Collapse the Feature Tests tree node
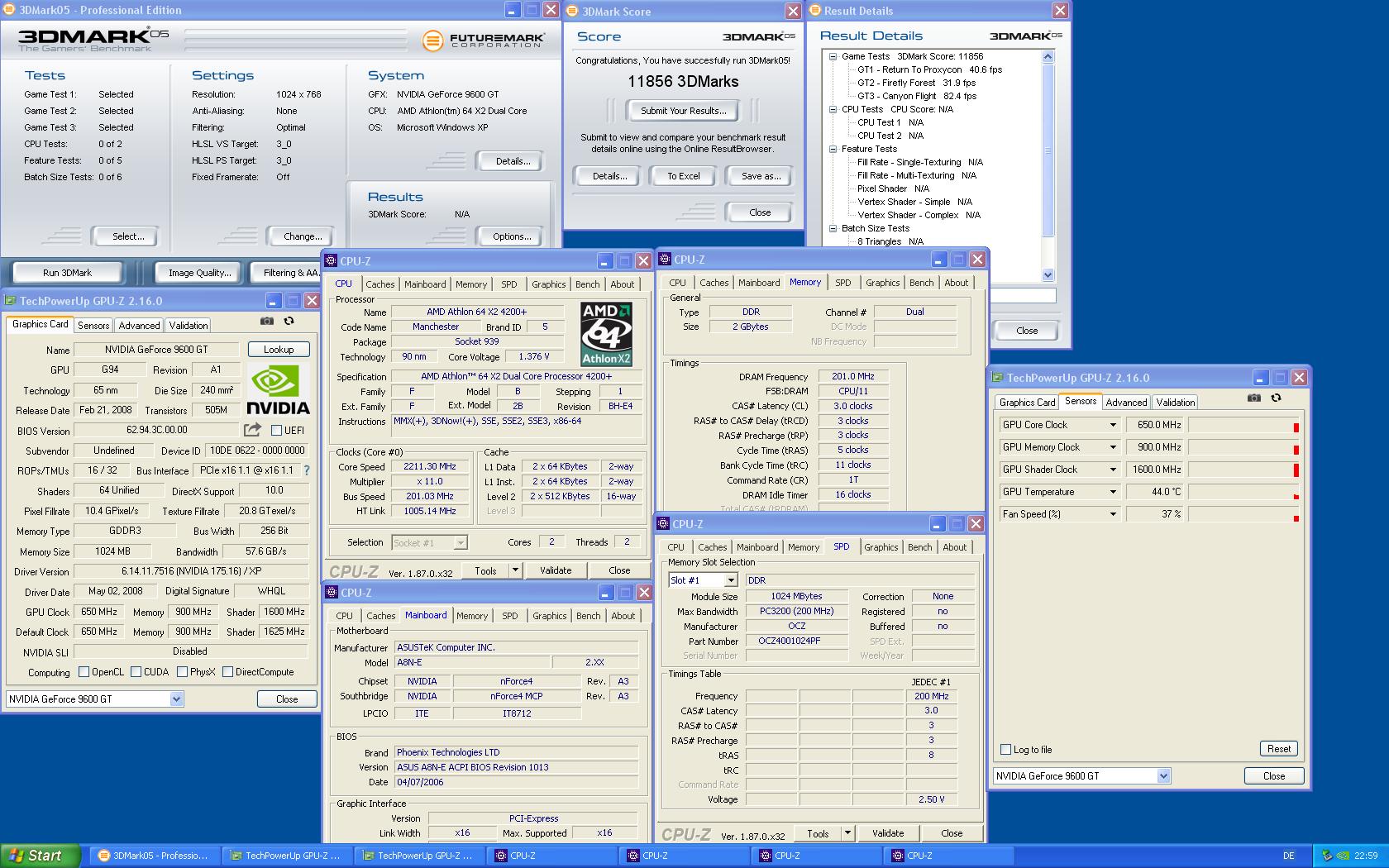This screenshot has height=868, width=1389. (833, 149)
